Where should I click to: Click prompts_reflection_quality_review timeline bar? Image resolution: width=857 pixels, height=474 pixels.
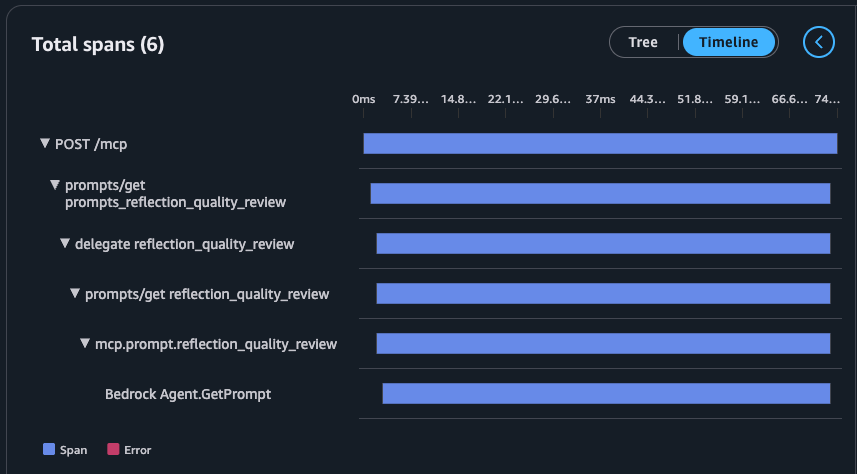pyautogui.click(x=600, y=194)
